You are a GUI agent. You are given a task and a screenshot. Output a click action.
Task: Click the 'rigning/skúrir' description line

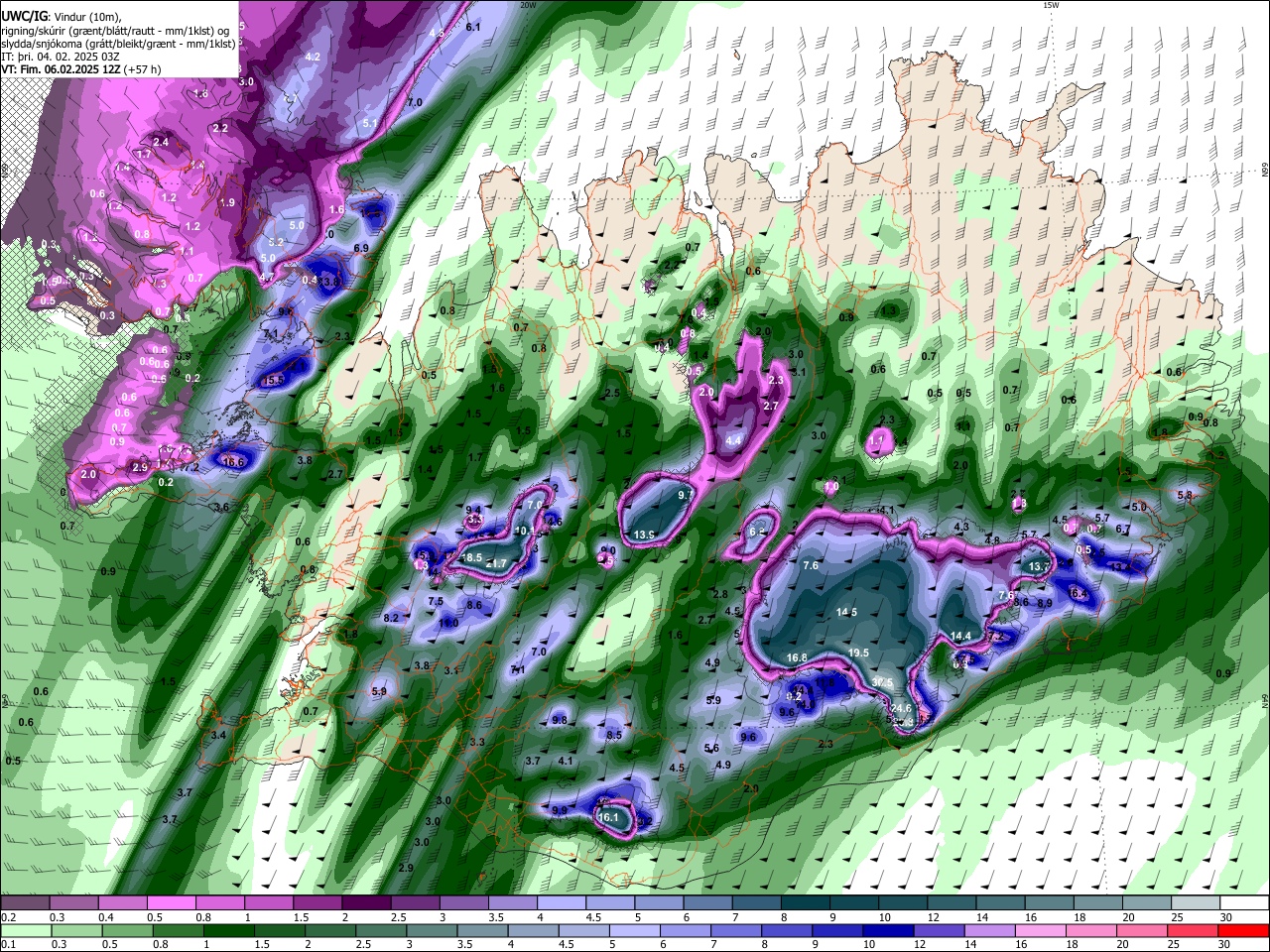click(115, 31)
